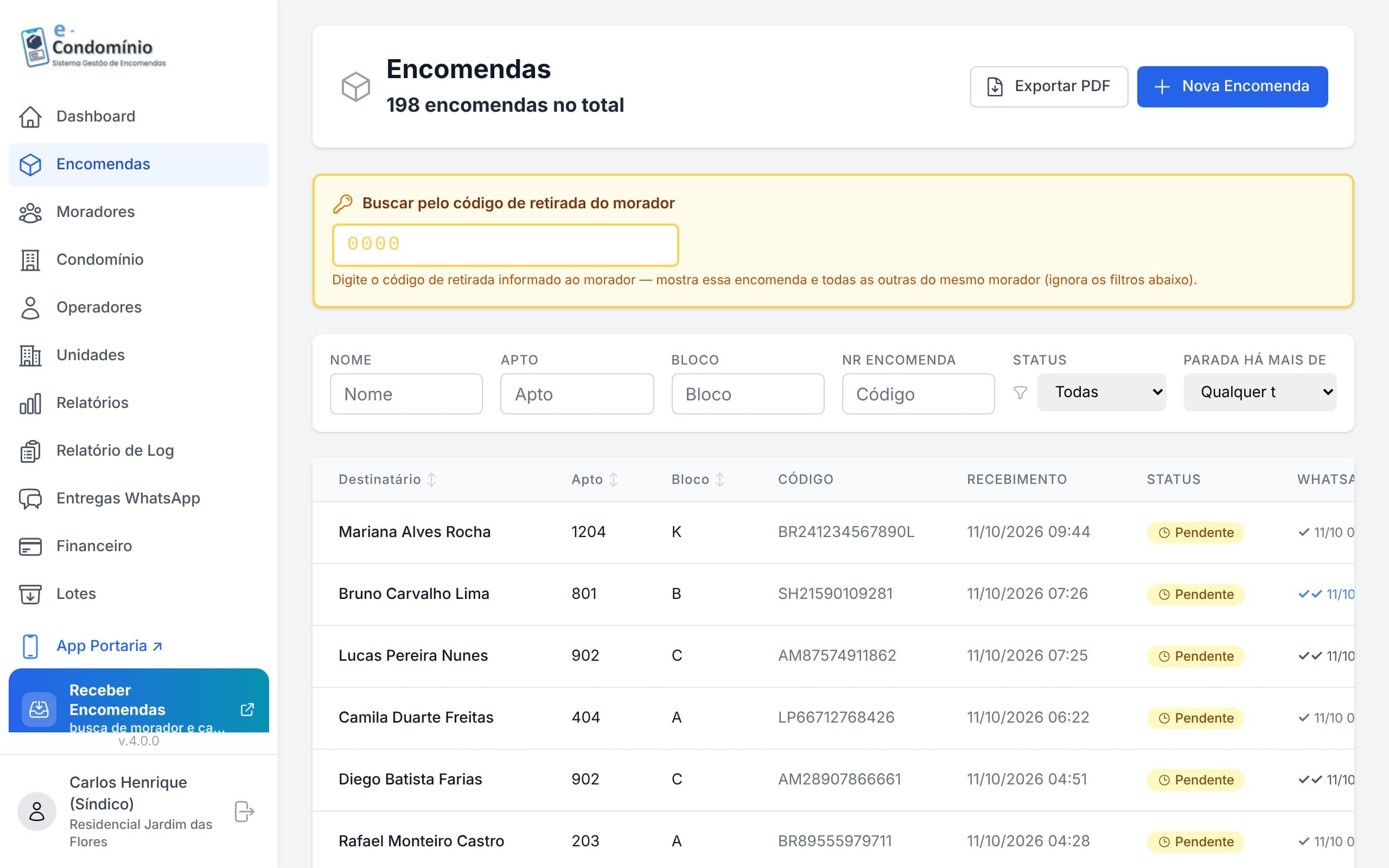1389x868 pixels.
Task: Sort the table by Apto
Action: click(595, 480)
